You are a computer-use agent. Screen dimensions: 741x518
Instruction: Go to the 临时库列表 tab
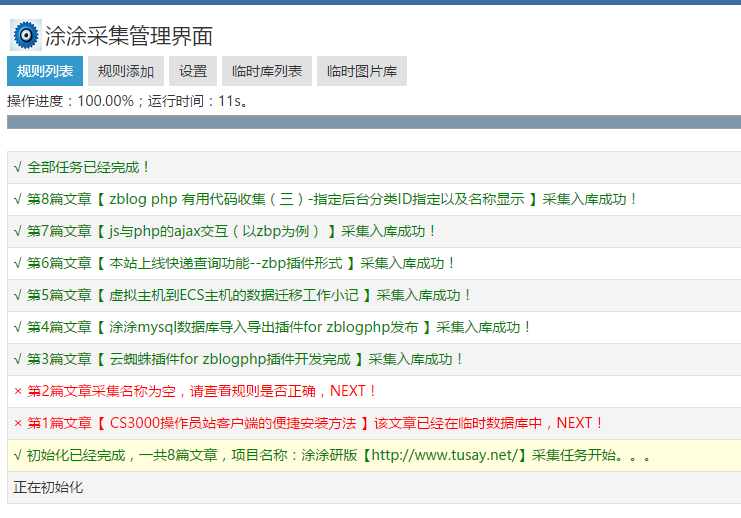click(267, 71)
